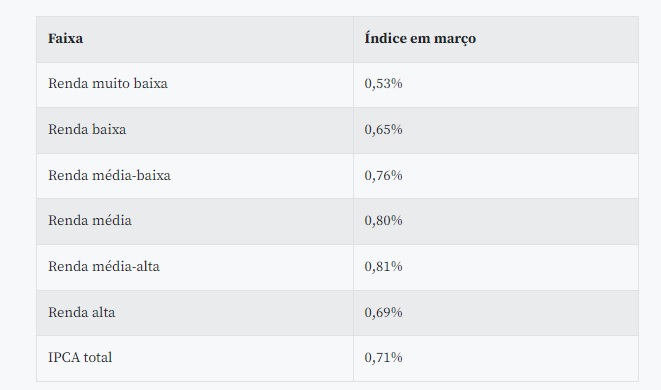661x390 pixels.
Task: Select the Renda alta row label
Action: [x=81, y=312]
